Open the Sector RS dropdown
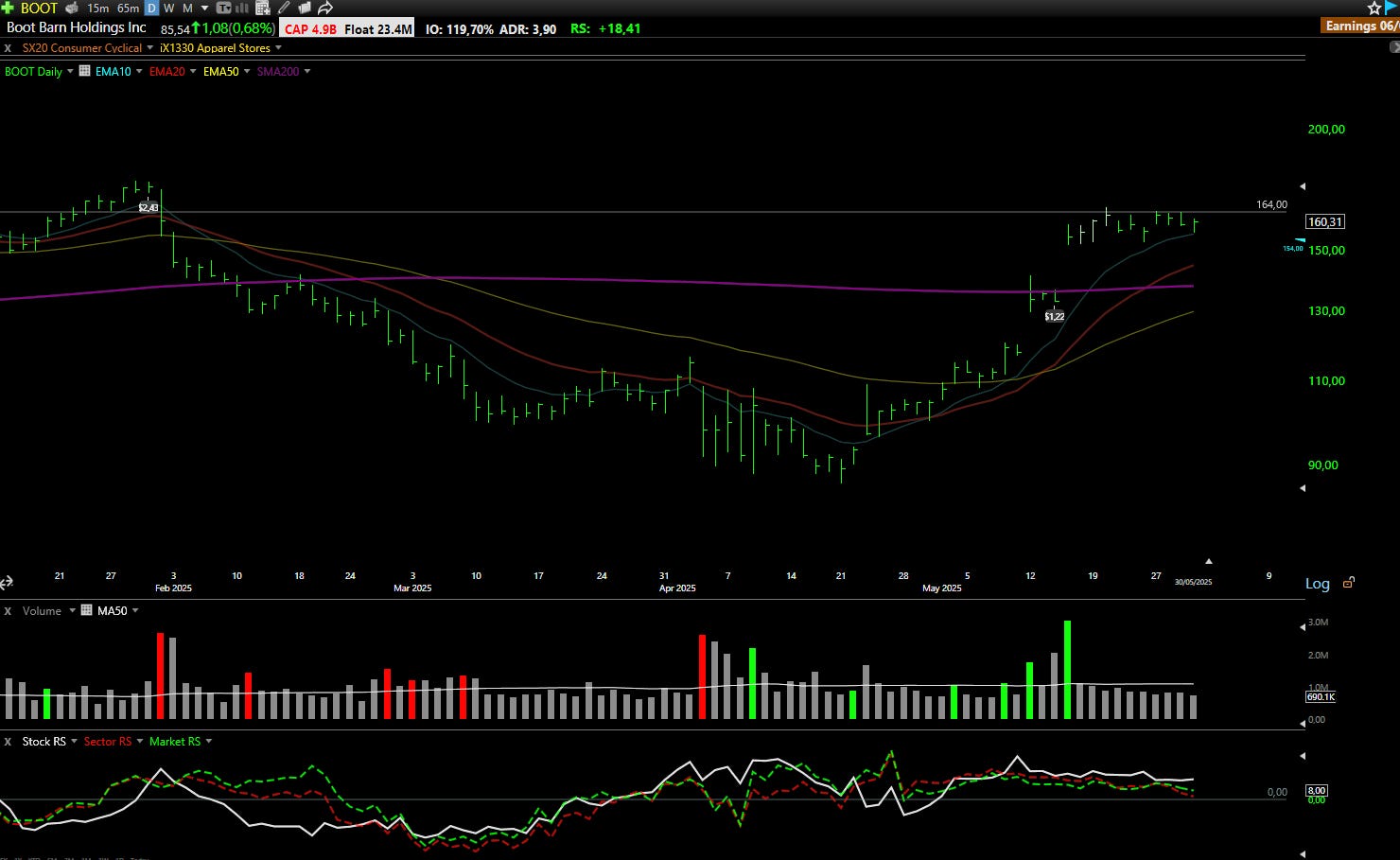Viewport: 1400px width, 860px height. click(x=140, y=742)
